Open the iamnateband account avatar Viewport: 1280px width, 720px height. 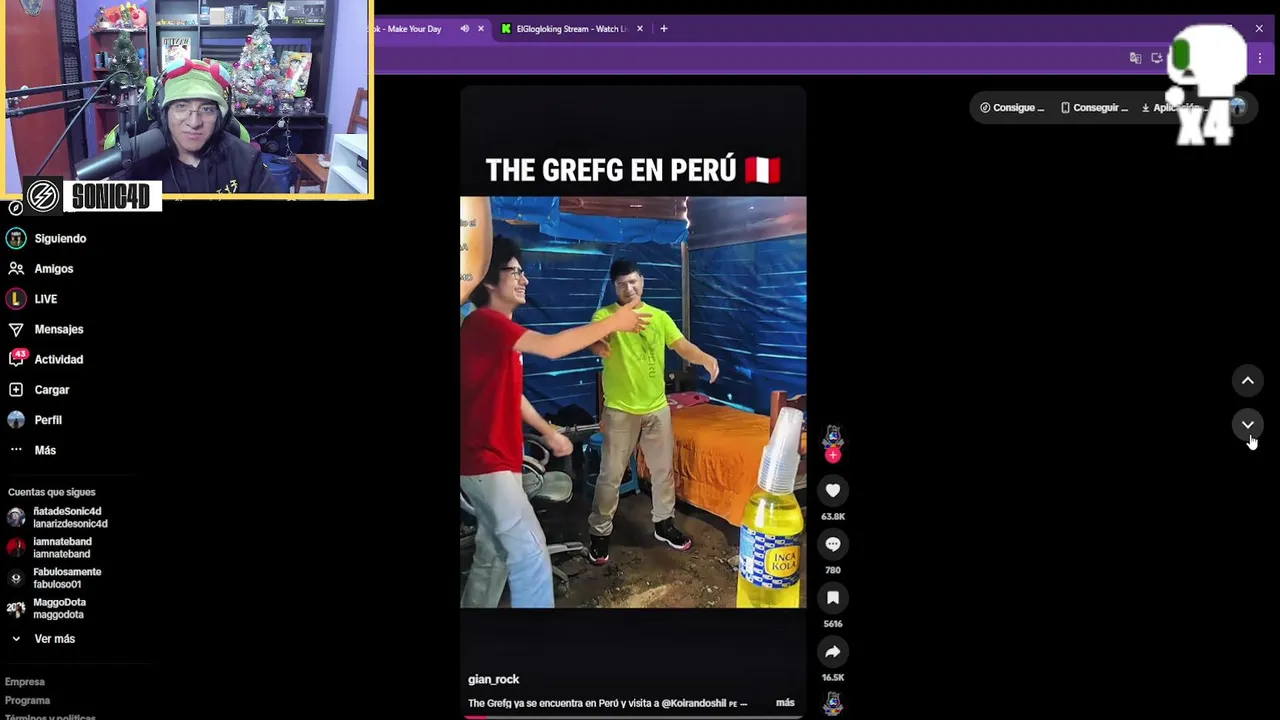pyautogui.click(x=16, y=547)
